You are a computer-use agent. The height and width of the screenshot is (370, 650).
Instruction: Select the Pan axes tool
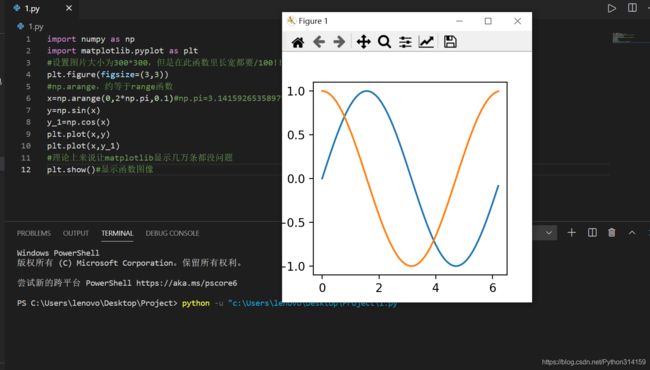[x=363, y=42]
